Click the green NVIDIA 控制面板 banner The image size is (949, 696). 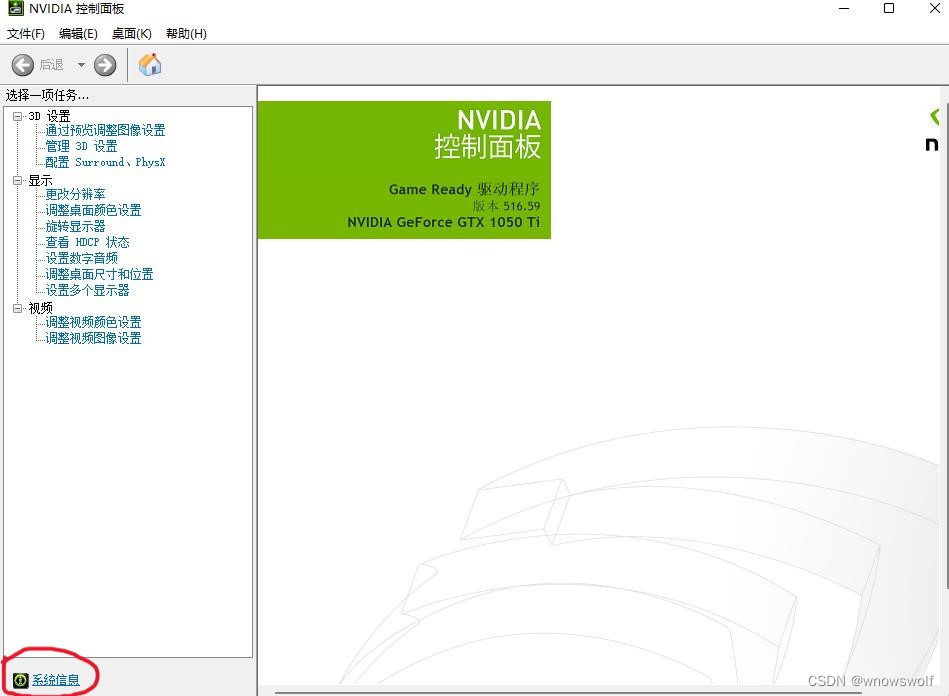(404, 169)
